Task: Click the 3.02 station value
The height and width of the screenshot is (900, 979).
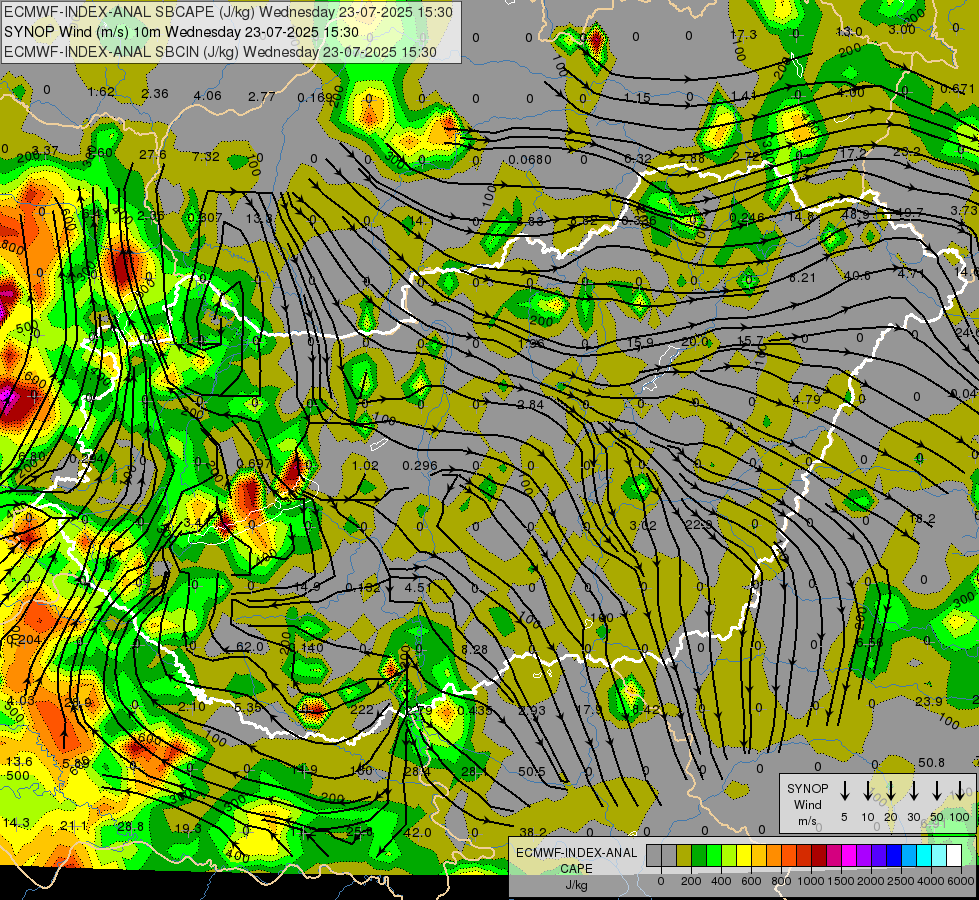Action: point(643,525)
